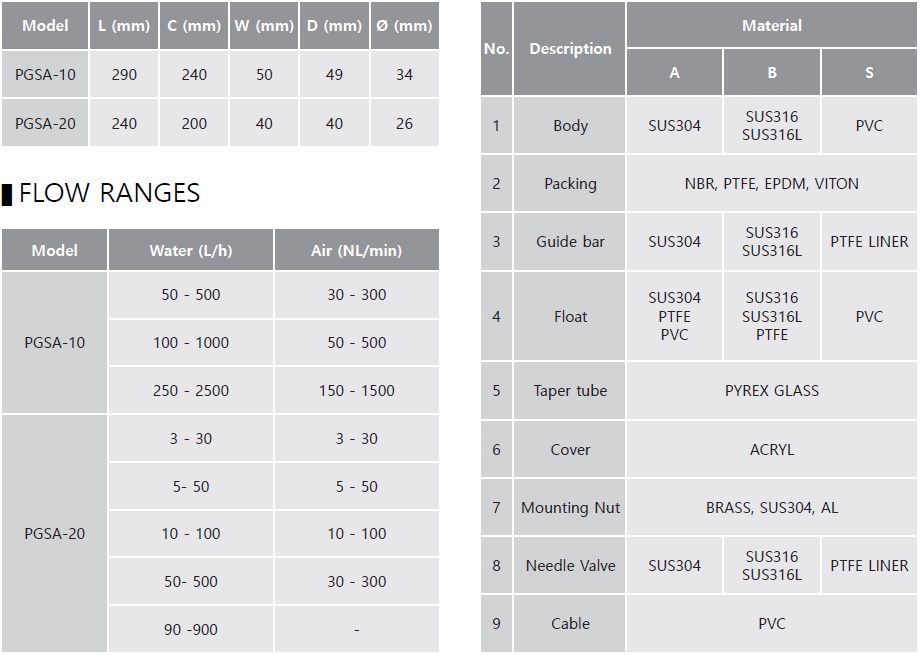Click the 90 -900 water range cell

(190, 630)
